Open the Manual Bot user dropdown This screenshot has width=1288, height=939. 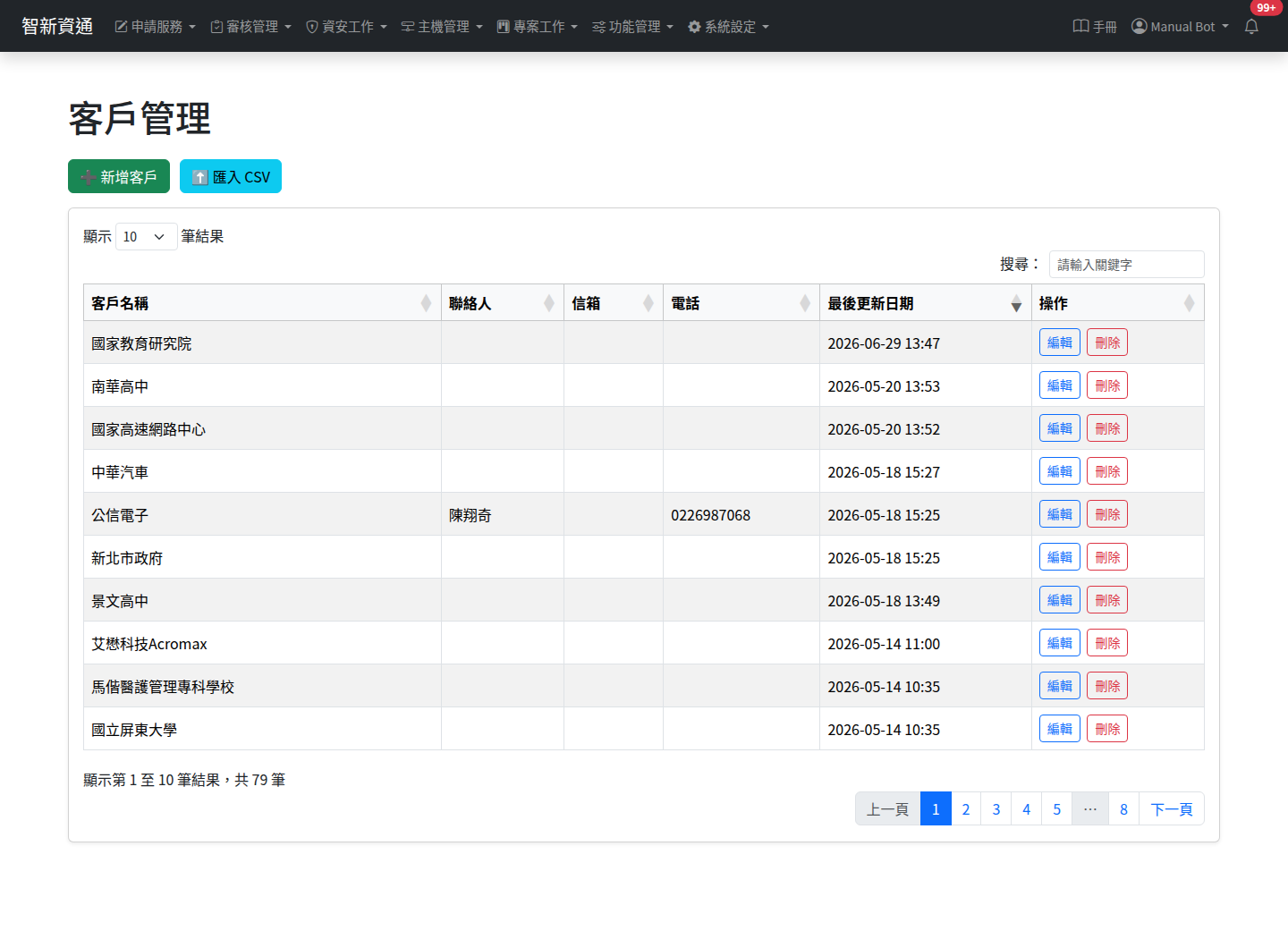click(x=1181, y=27)
